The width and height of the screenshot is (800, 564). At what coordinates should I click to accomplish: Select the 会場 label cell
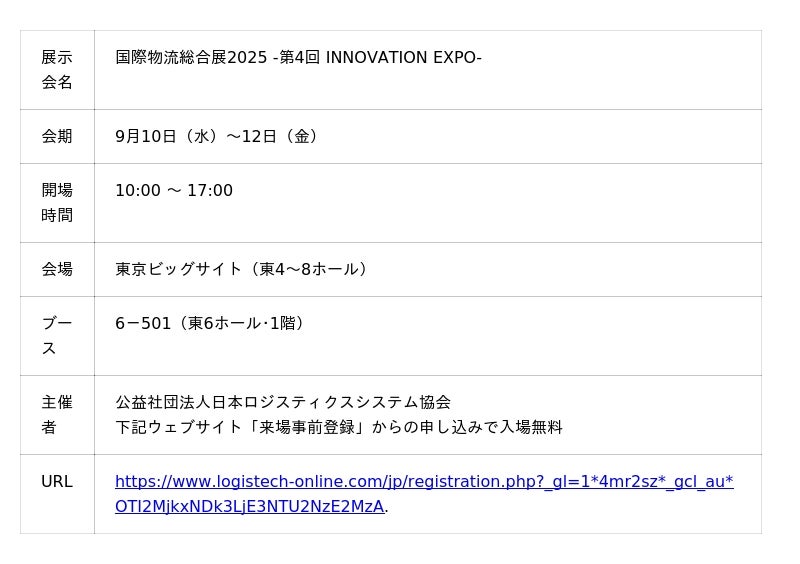click(57, 269)
